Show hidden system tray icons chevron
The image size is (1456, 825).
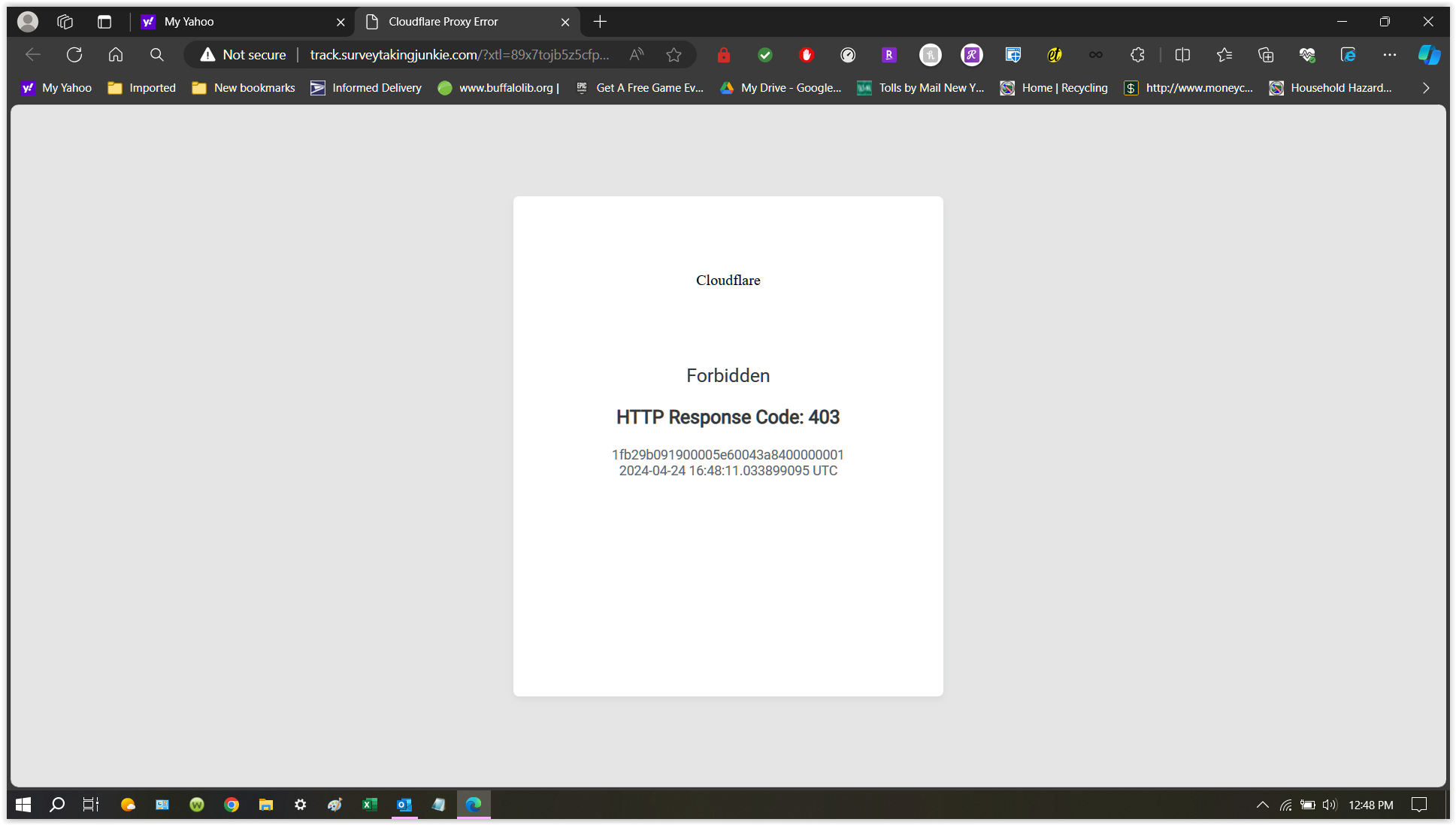pyautogui.click(x=1263, y=805)
